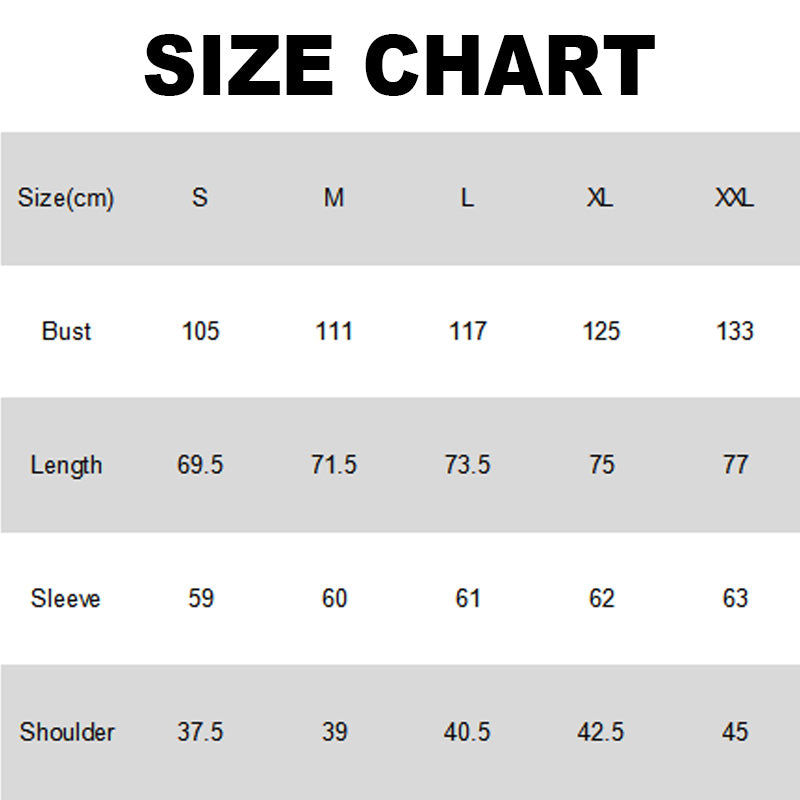
Task: Select Bust value 125 for size XL
Action: click(x=601, y=331)
